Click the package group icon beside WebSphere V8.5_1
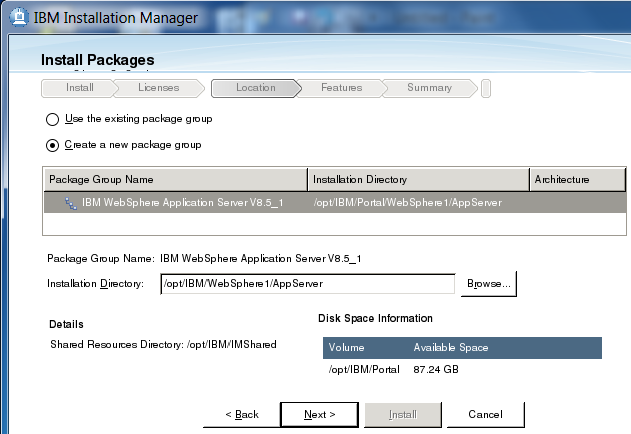631x434 pixels. (71, 203)
